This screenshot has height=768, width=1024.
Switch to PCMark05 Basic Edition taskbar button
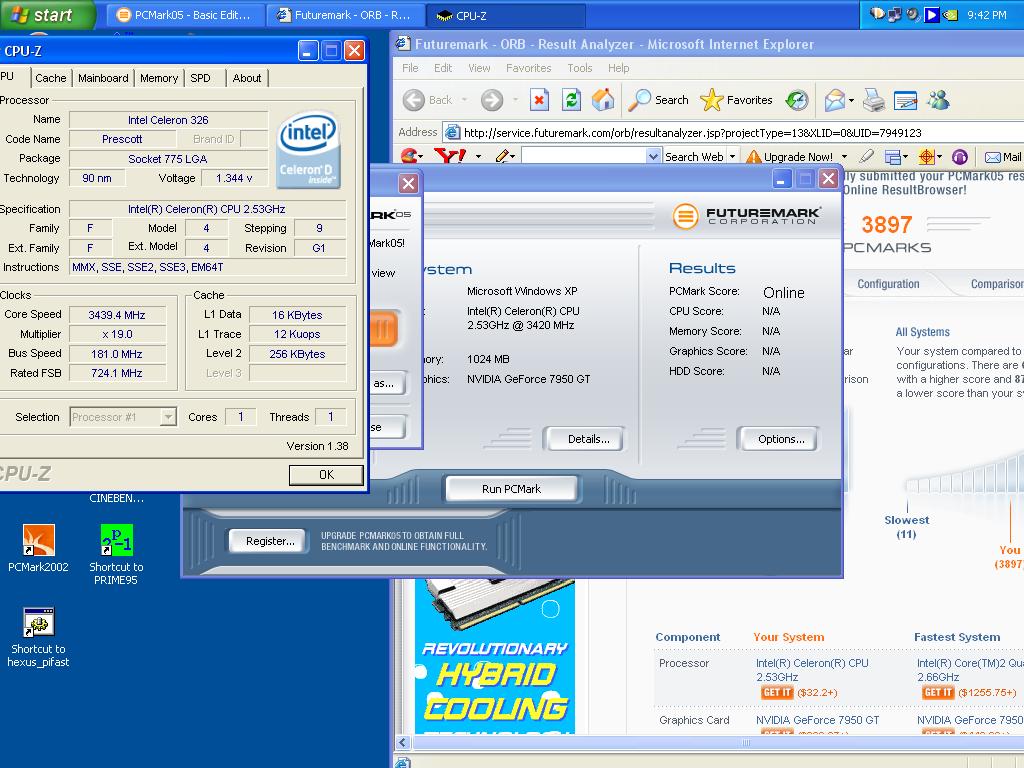tap(185, 15)
